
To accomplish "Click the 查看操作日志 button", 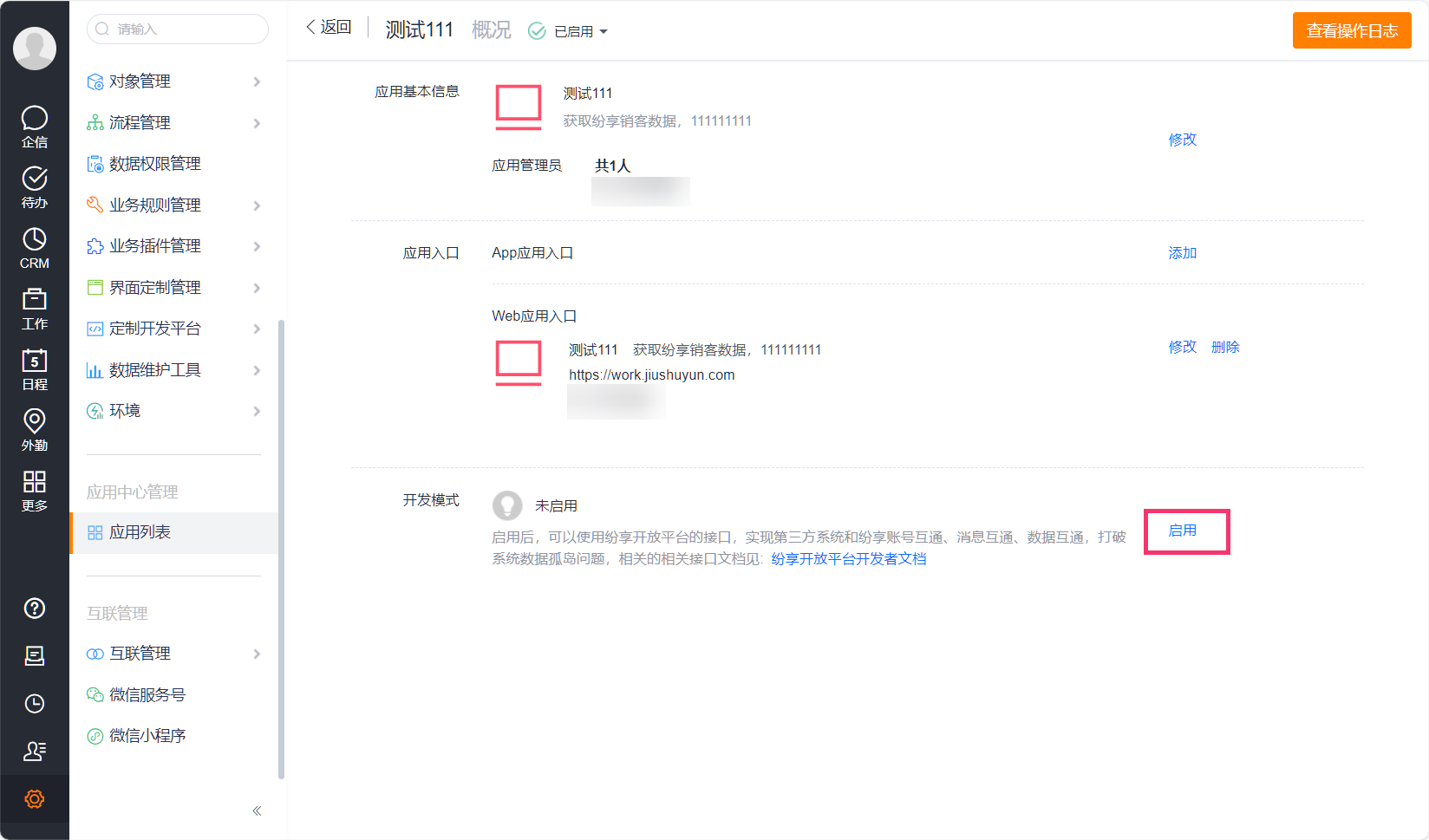I will (1351, 31).
